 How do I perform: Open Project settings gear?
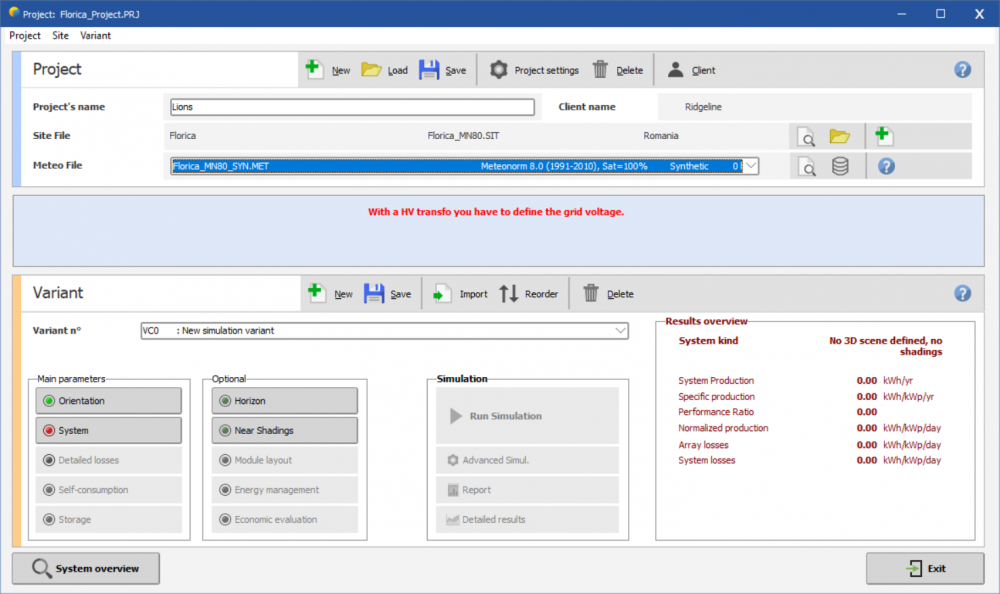click(x=498, y=69)
